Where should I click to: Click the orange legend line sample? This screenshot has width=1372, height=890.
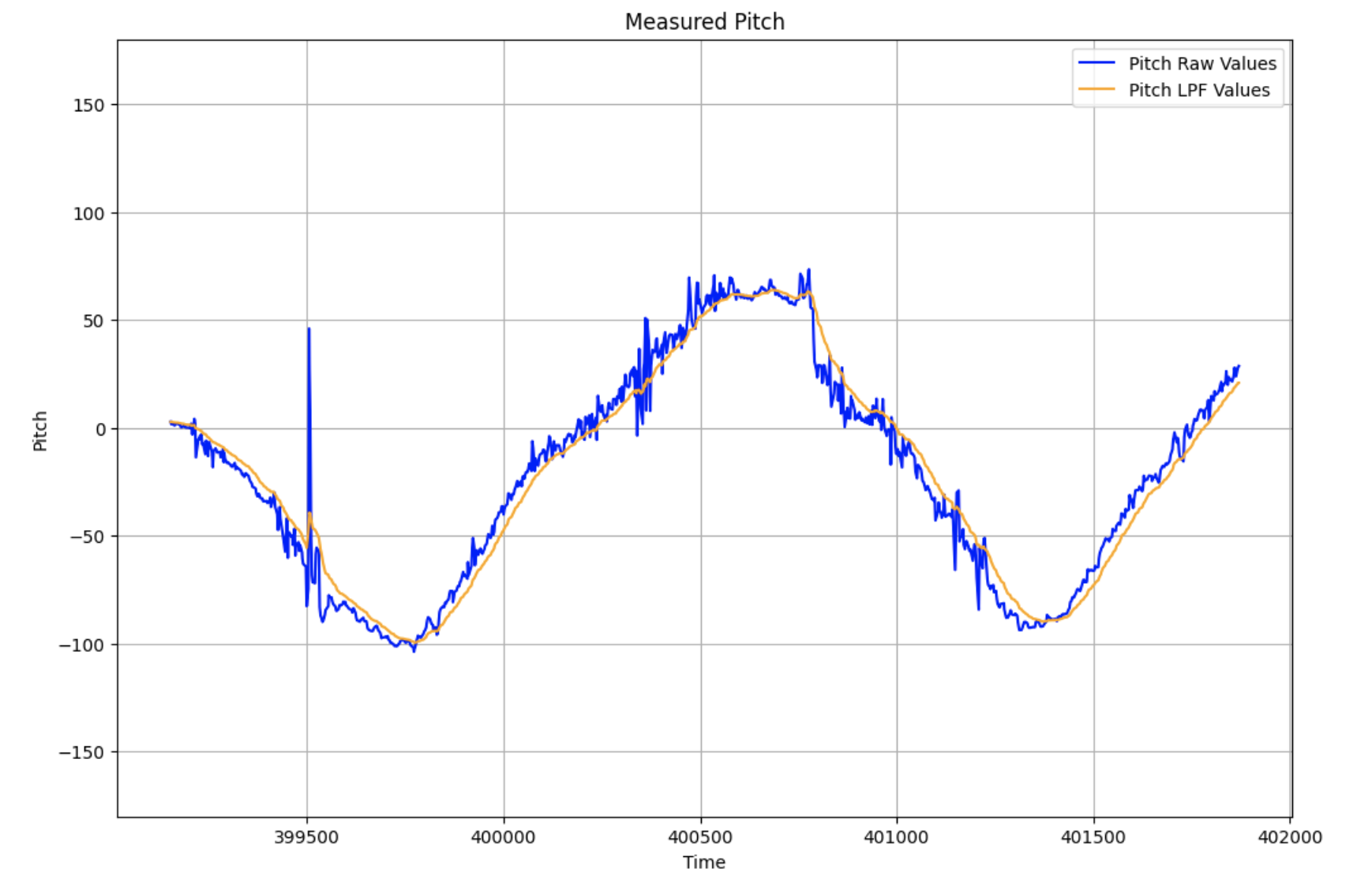point(1096,90)
